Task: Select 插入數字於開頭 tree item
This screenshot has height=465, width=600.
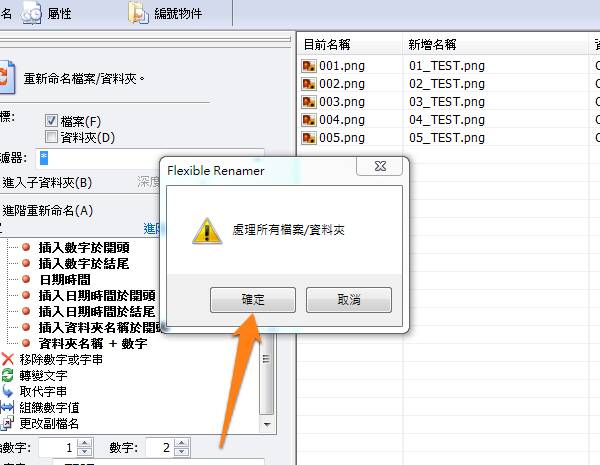Action: click(84, 248)
